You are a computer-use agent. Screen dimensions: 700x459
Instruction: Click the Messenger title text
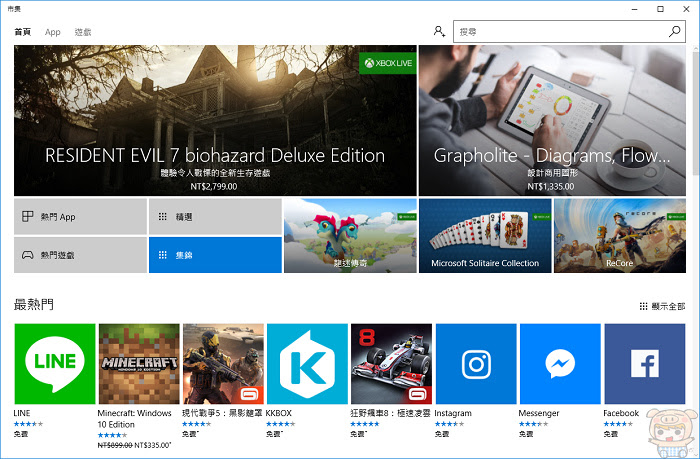[539, 413]
